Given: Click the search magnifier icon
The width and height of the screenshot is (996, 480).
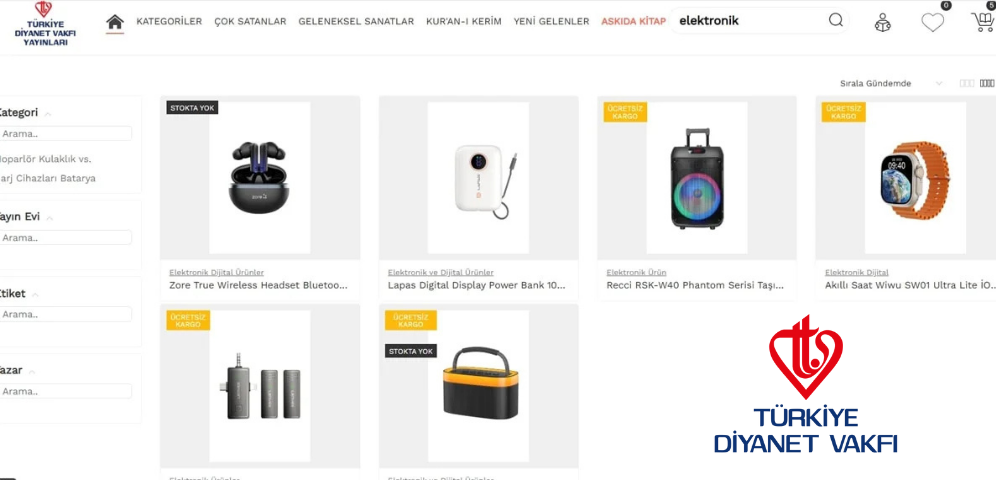Looking at the screenshot, I should tap(836, 20).
